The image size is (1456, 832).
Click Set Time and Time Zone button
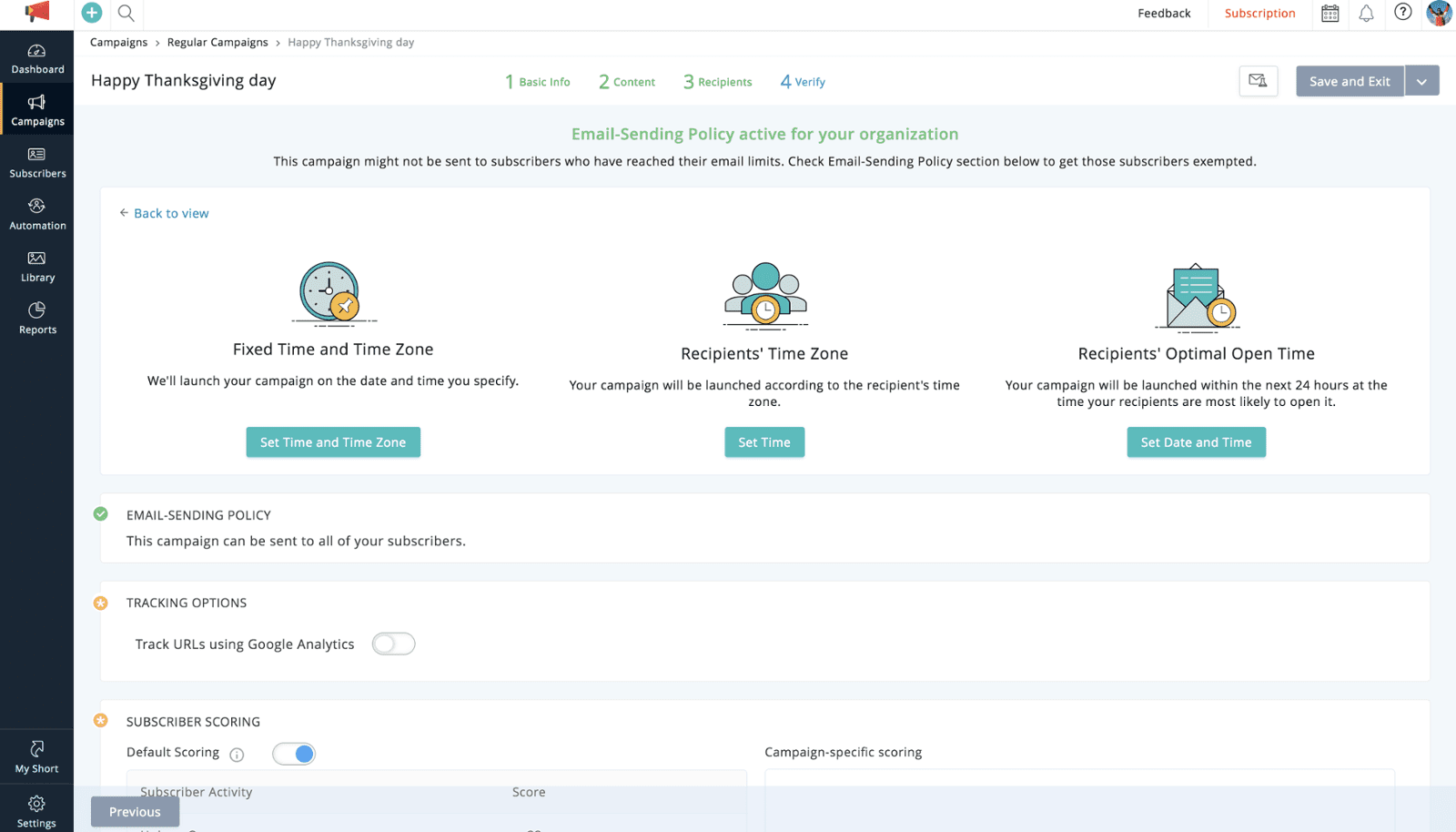click(333, 442)
